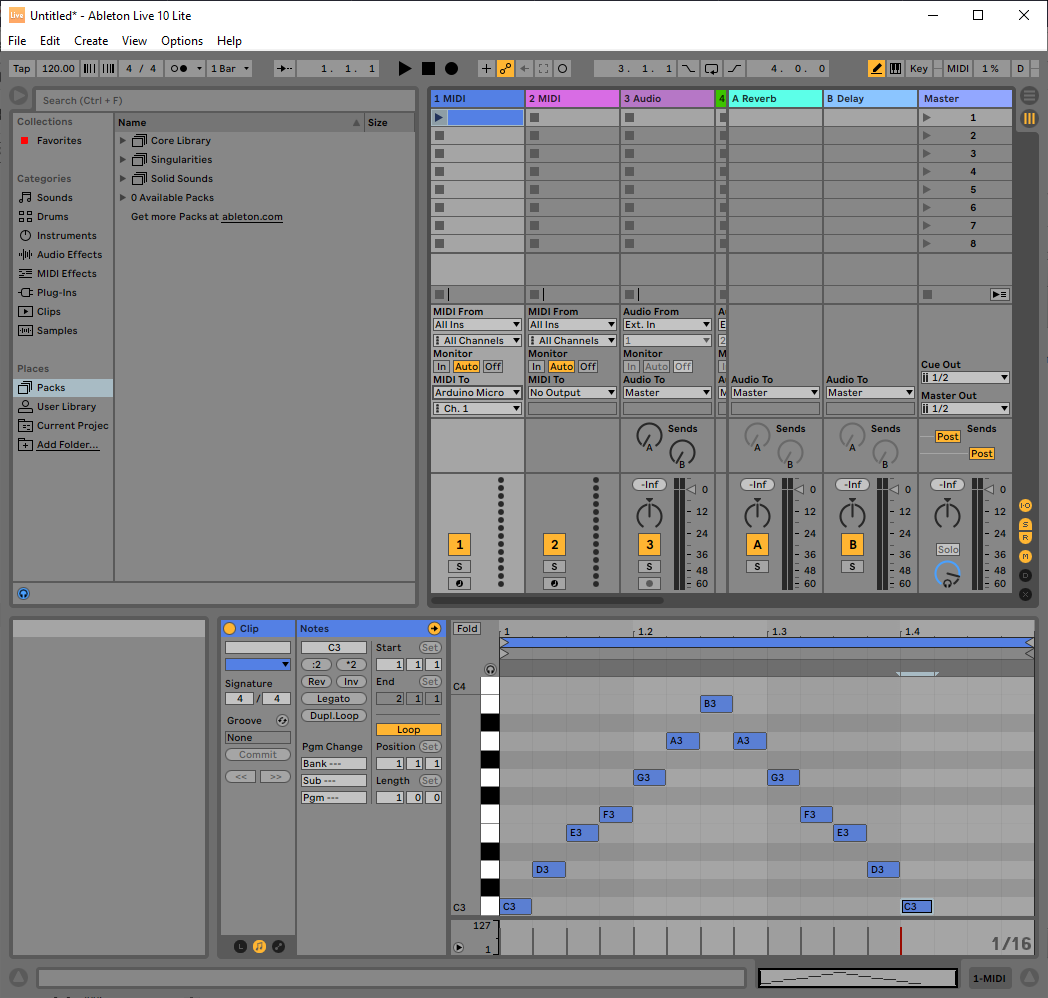Screen dimensions: 1048x998
Task: Enable Fold in the note editor
Action: click(x=467, y=628)
